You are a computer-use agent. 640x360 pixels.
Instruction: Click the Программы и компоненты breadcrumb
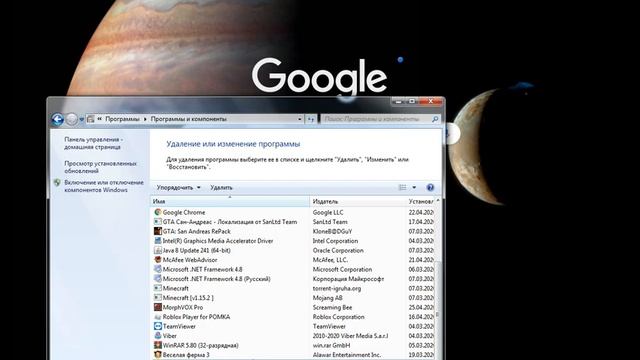(189, 119)
